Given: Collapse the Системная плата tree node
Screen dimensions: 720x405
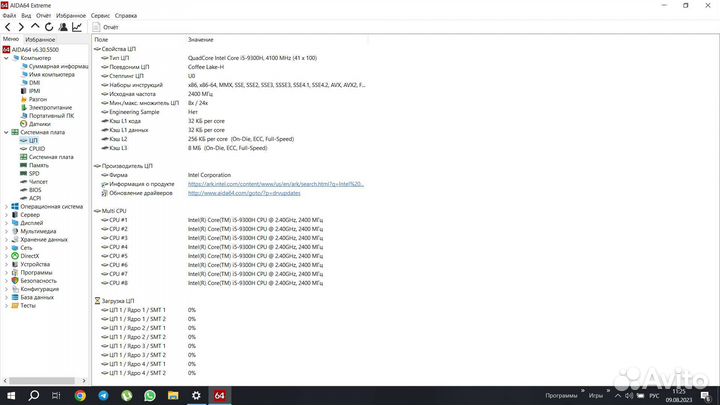Looking at the screenshot, I should tap(6, 132).
